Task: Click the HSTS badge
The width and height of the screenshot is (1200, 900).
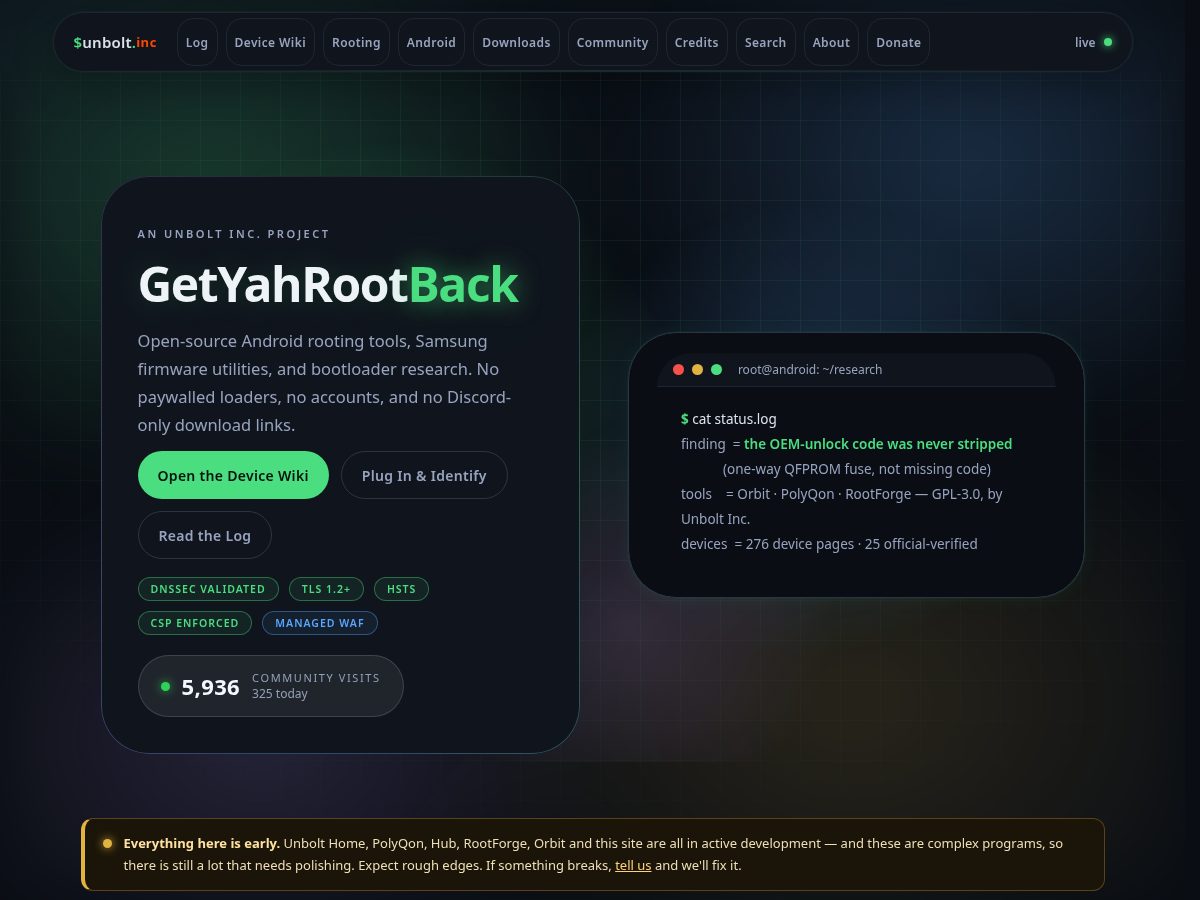Action: tap(401, 589)
